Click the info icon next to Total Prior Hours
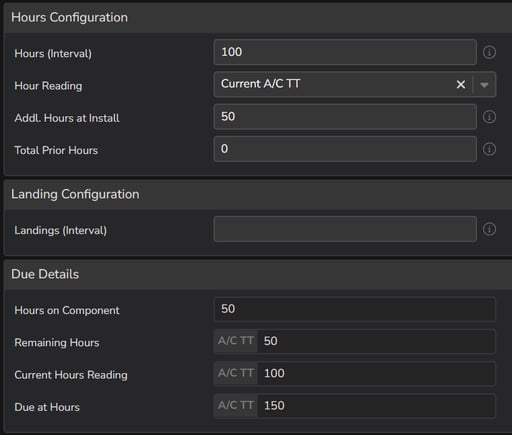The width and height of the screenshot is (512, 435). pyautogui.click(x=489, y=149)
